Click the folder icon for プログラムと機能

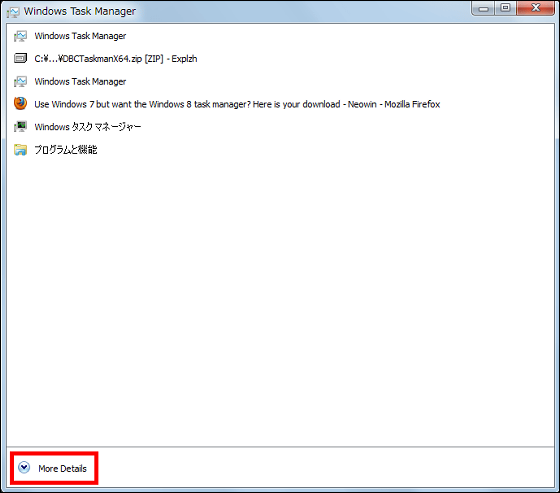point(20,150)
